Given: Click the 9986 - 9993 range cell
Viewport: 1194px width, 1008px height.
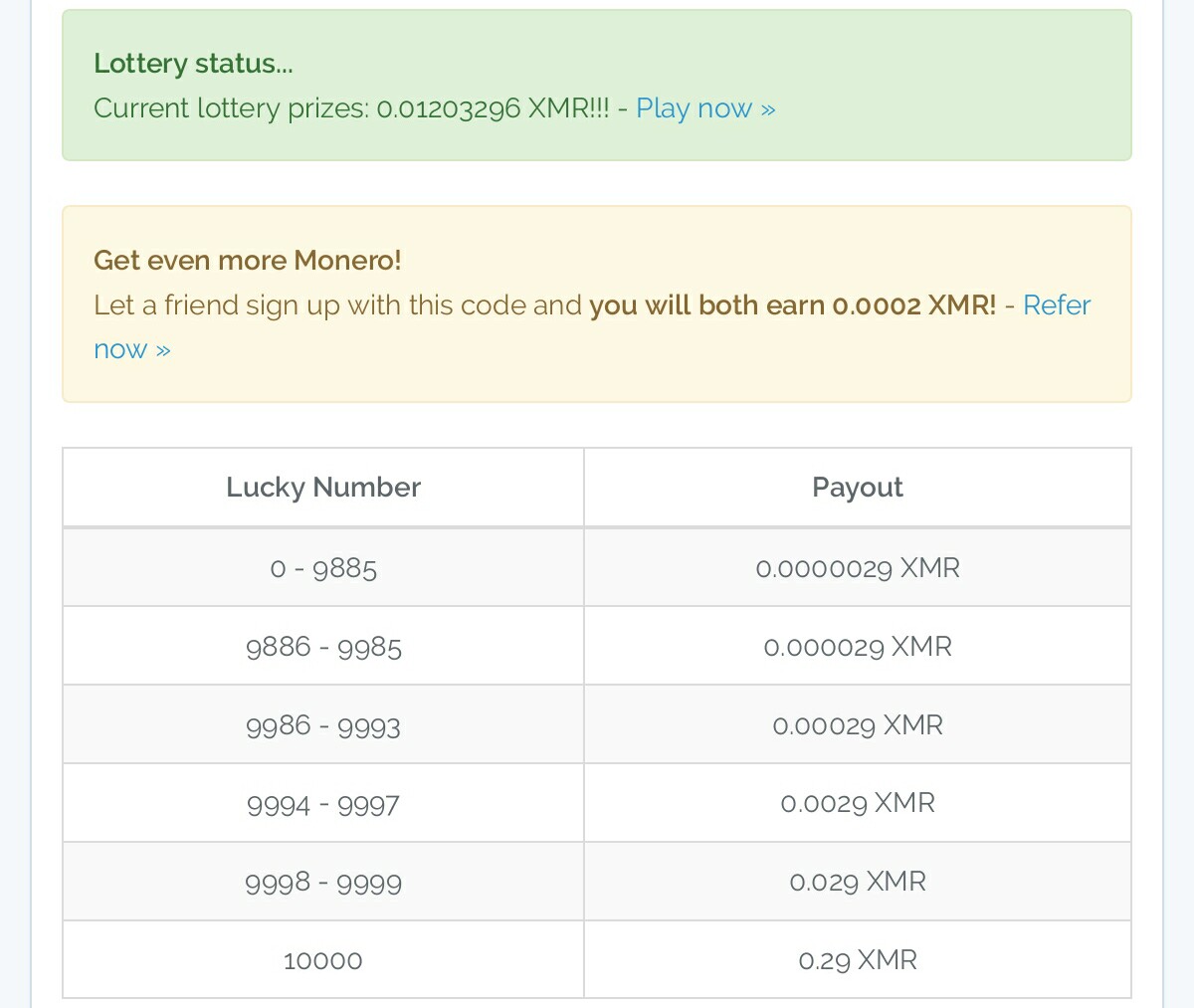Looking at the screenshot, I should coord(323,725).
